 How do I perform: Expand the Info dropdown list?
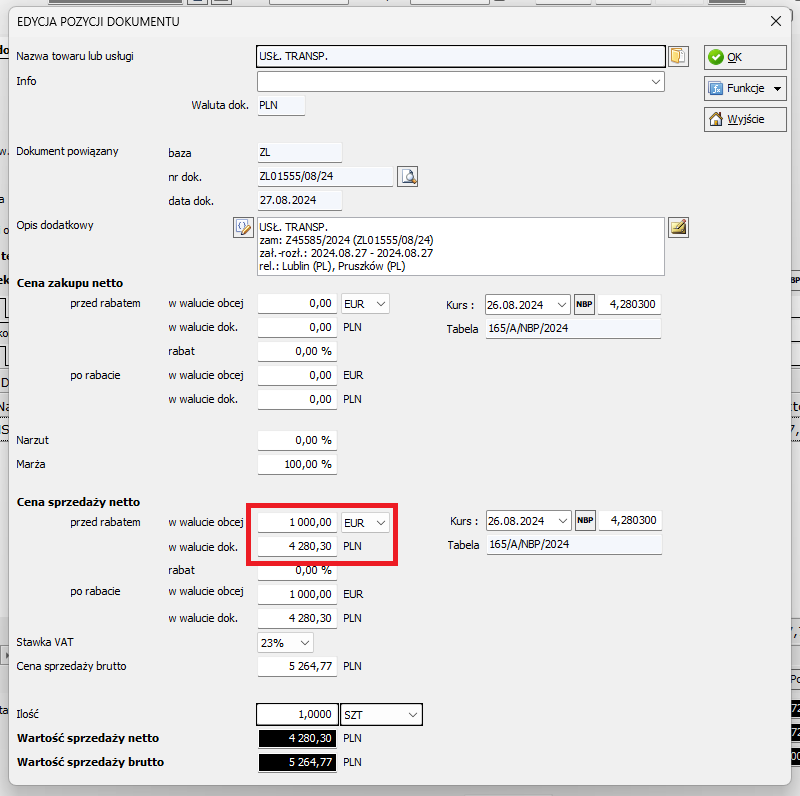656,81
